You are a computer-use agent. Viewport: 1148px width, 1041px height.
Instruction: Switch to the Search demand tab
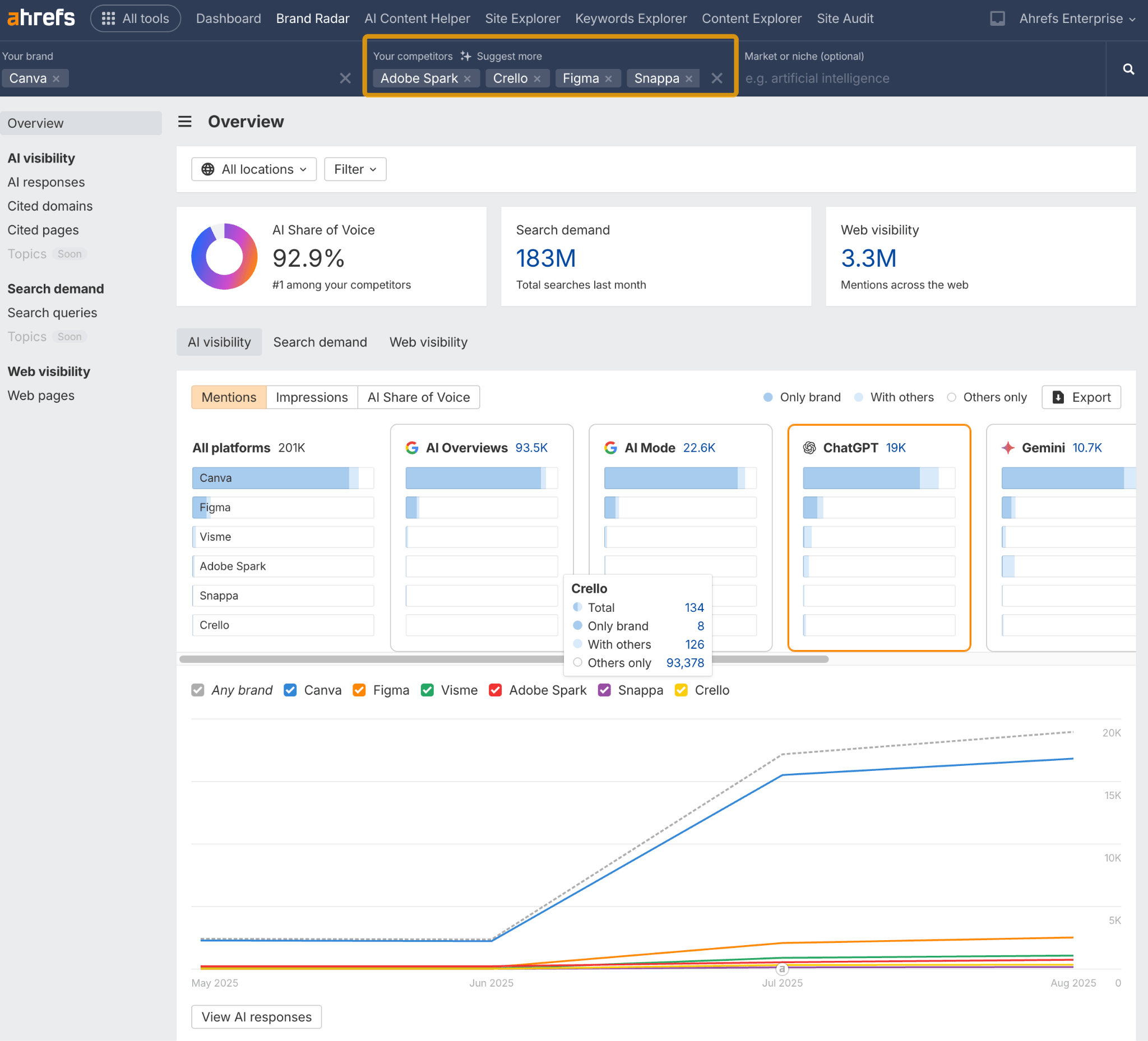(320, 342)
